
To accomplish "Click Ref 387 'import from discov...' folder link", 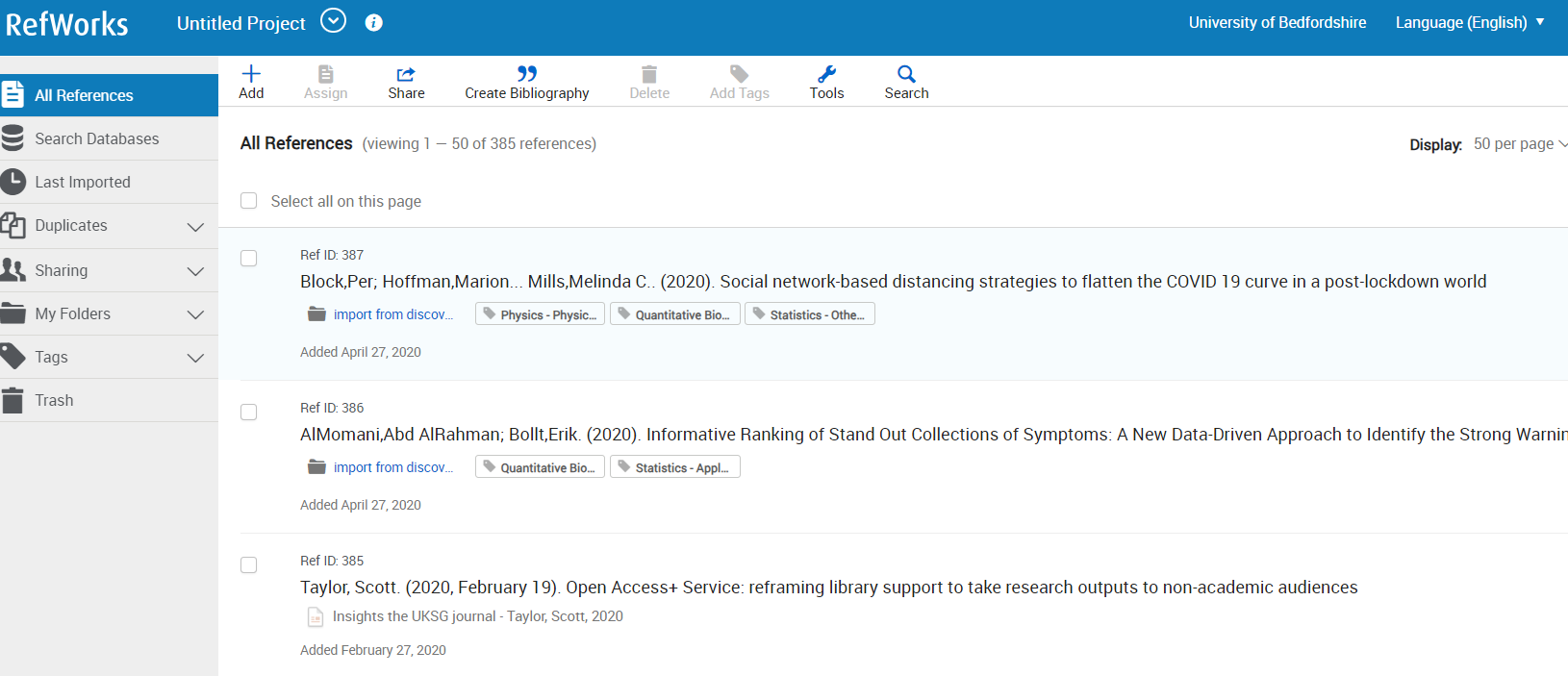I will coord(392,314).
